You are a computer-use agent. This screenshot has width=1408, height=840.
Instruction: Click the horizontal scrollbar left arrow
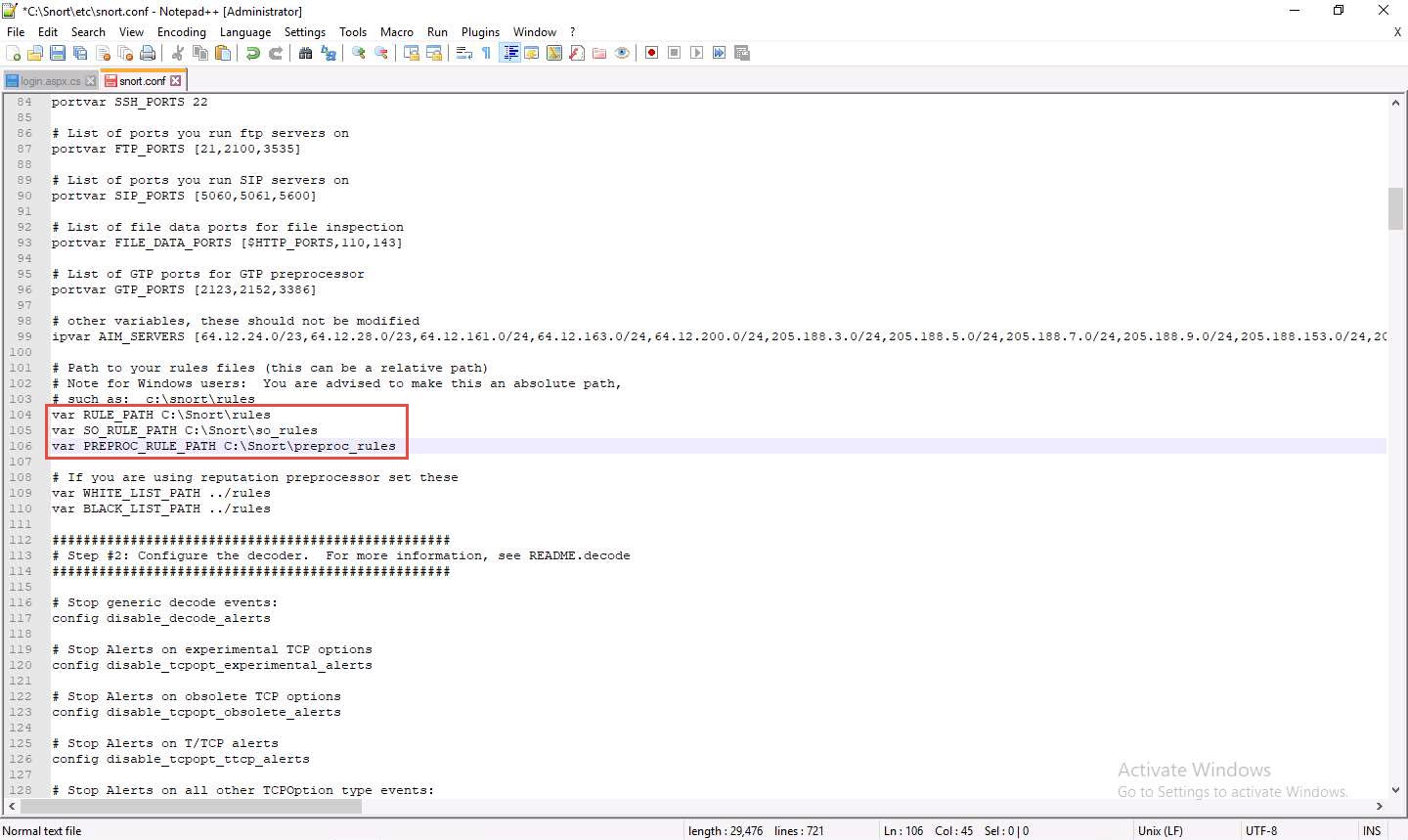click(x=12, y=807)
